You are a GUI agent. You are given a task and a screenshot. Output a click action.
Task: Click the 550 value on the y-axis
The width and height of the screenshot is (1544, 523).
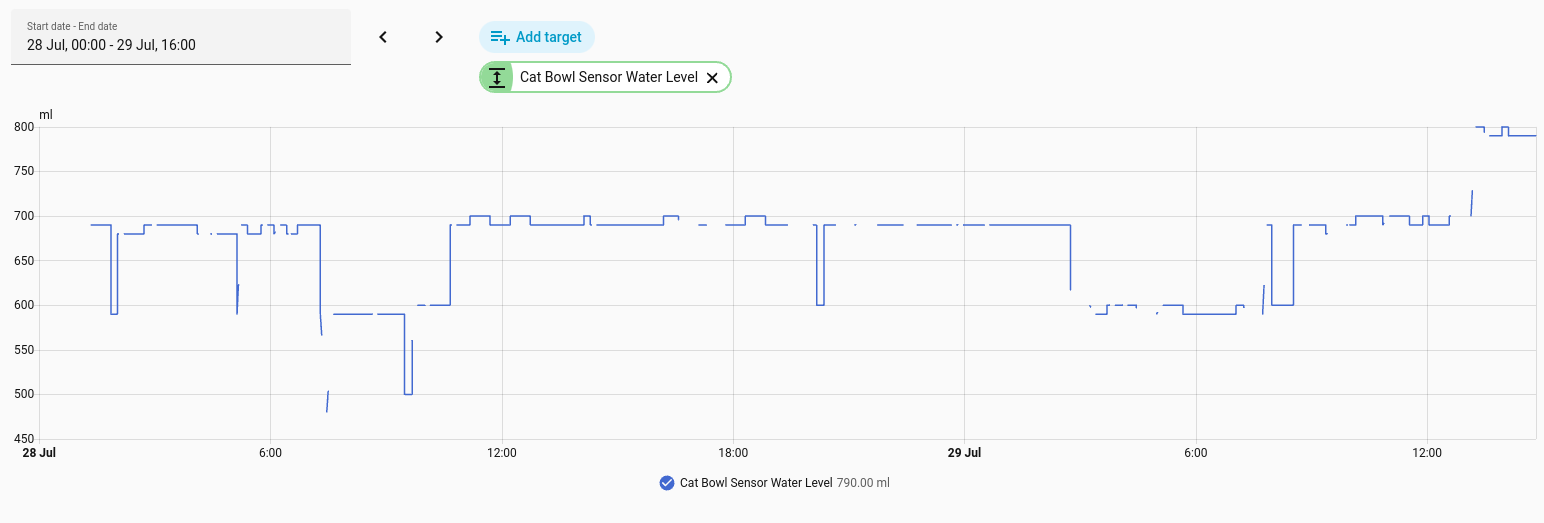click(24, 350)
